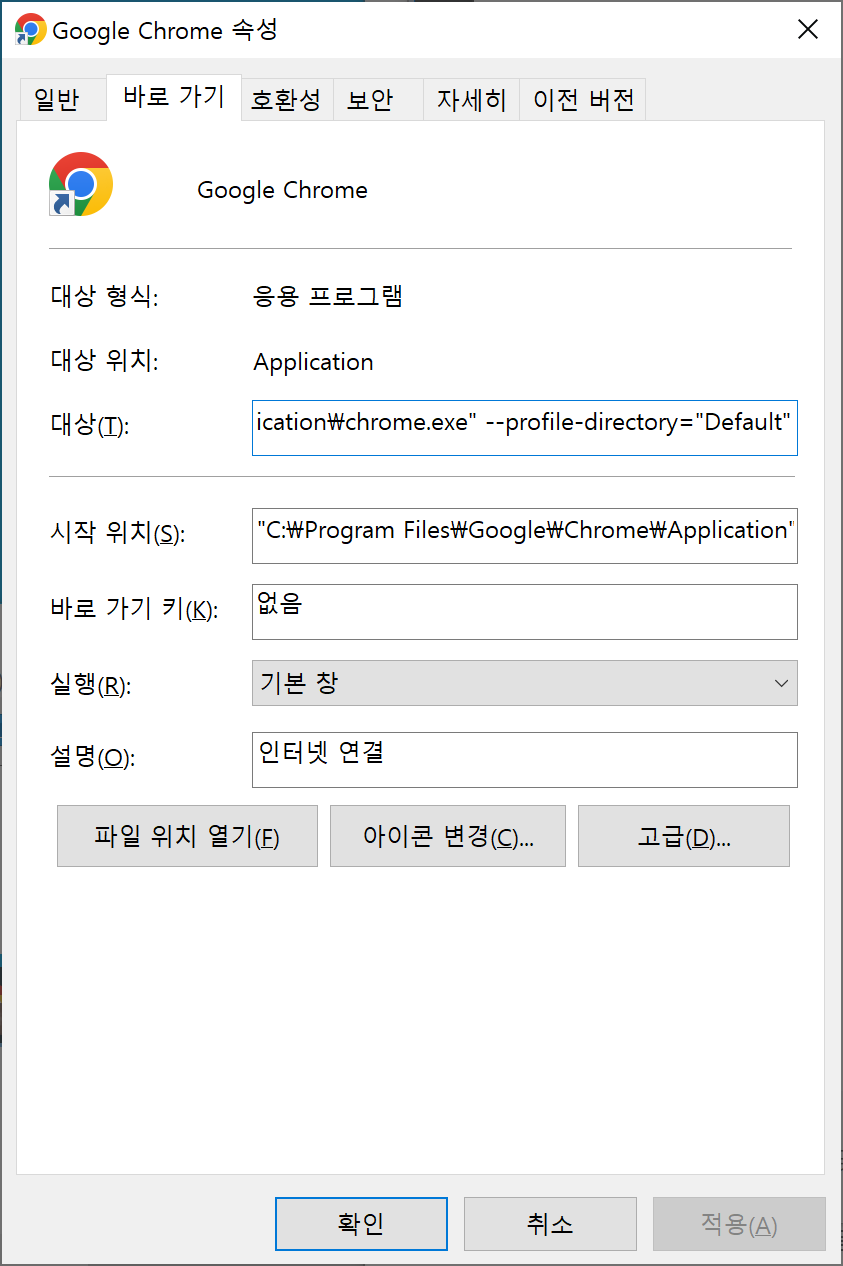
Task: Click the 실행(R) label
Action: point(91,686)
